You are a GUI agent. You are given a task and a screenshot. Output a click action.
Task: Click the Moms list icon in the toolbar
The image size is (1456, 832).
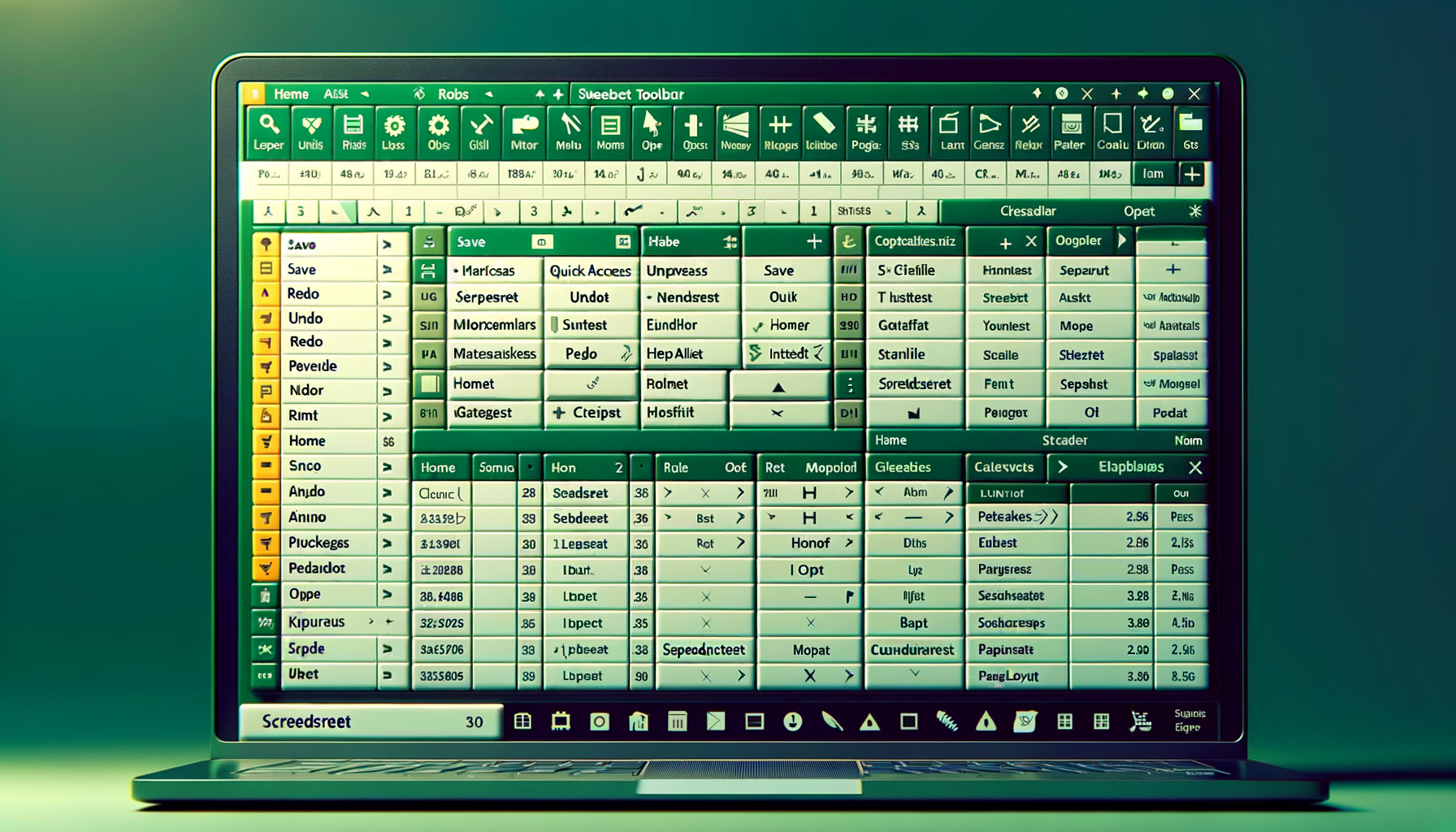pyautogui.click(x=609, y=130)
